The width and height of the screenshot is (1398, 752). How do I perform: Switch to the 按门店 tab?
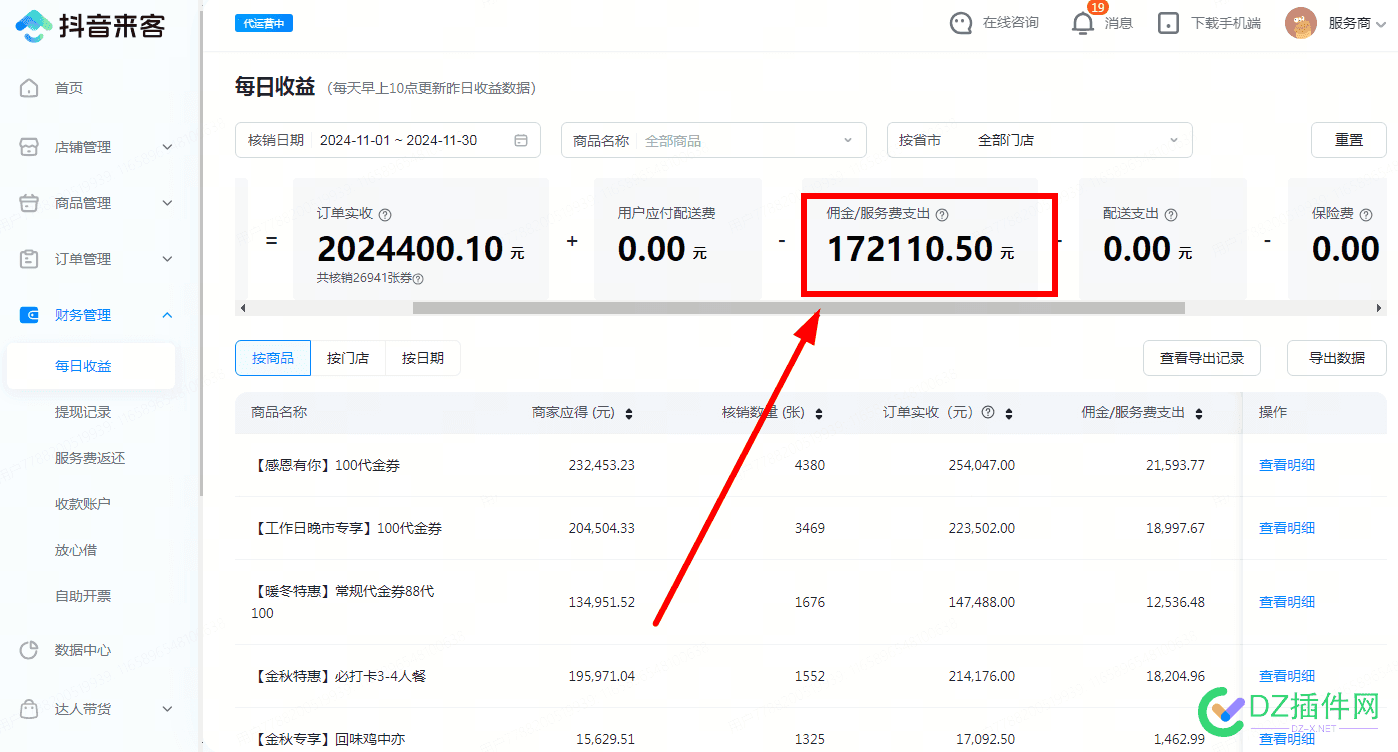coord(348,358)
